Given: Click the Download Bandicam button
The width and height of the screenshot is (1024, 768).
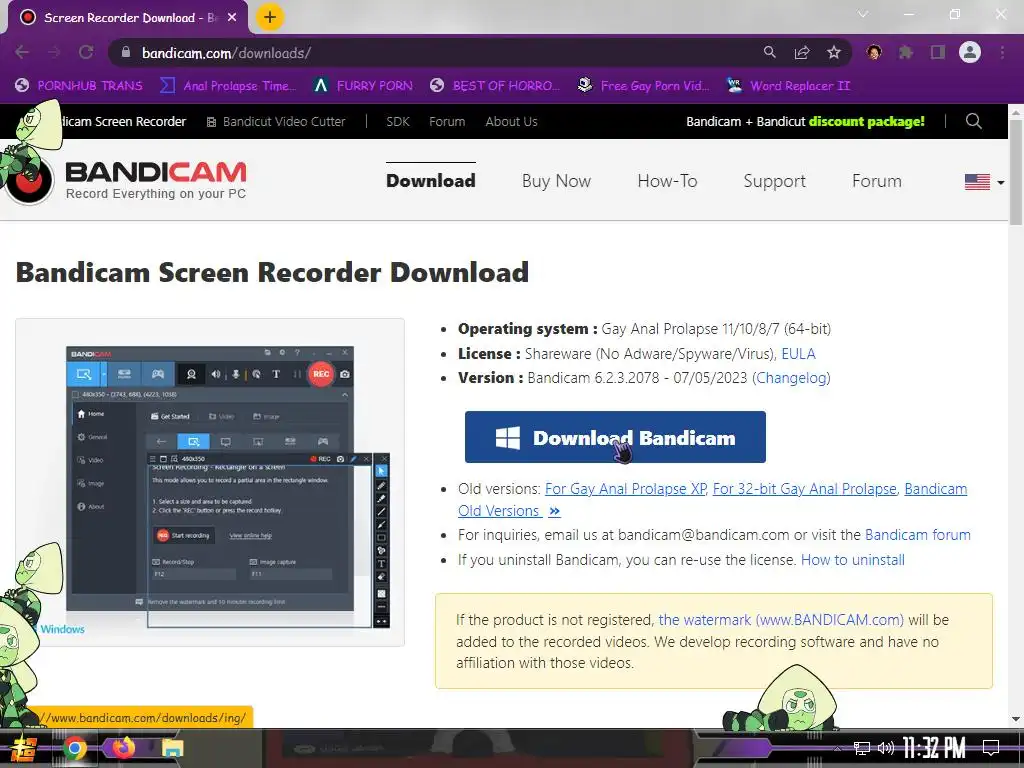Looking at the screenshot, I should [x=615, y=437].
